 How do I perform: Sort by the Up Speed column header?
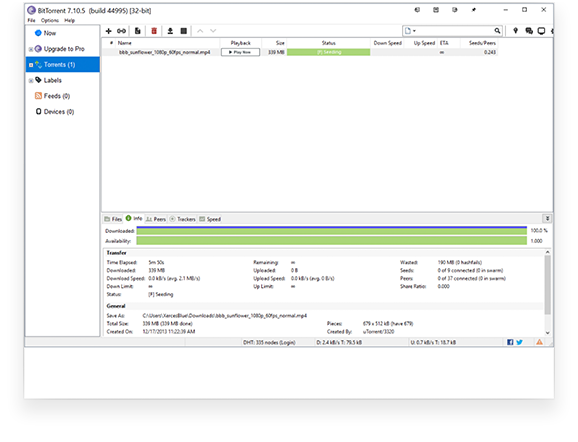click(x=421, y=43)
